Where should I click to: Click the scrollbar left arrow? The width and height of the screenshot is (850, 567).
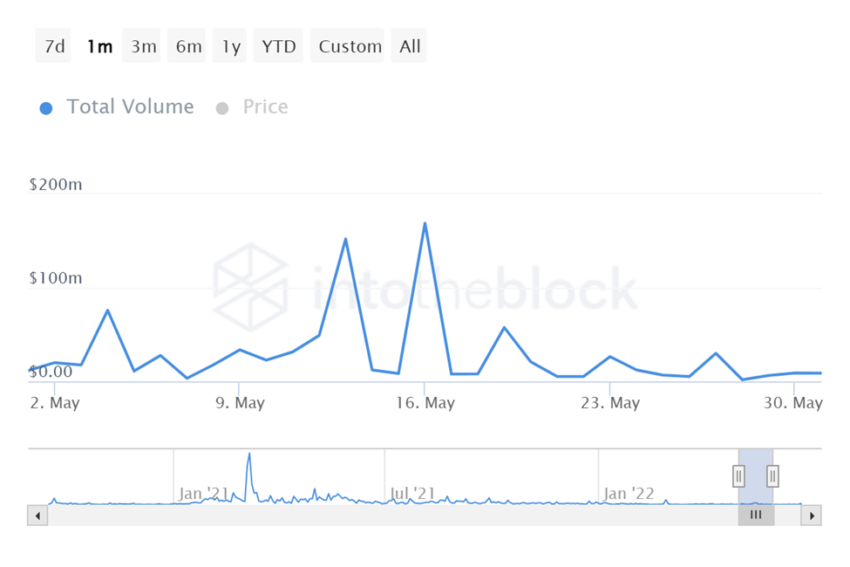point(38,516)
